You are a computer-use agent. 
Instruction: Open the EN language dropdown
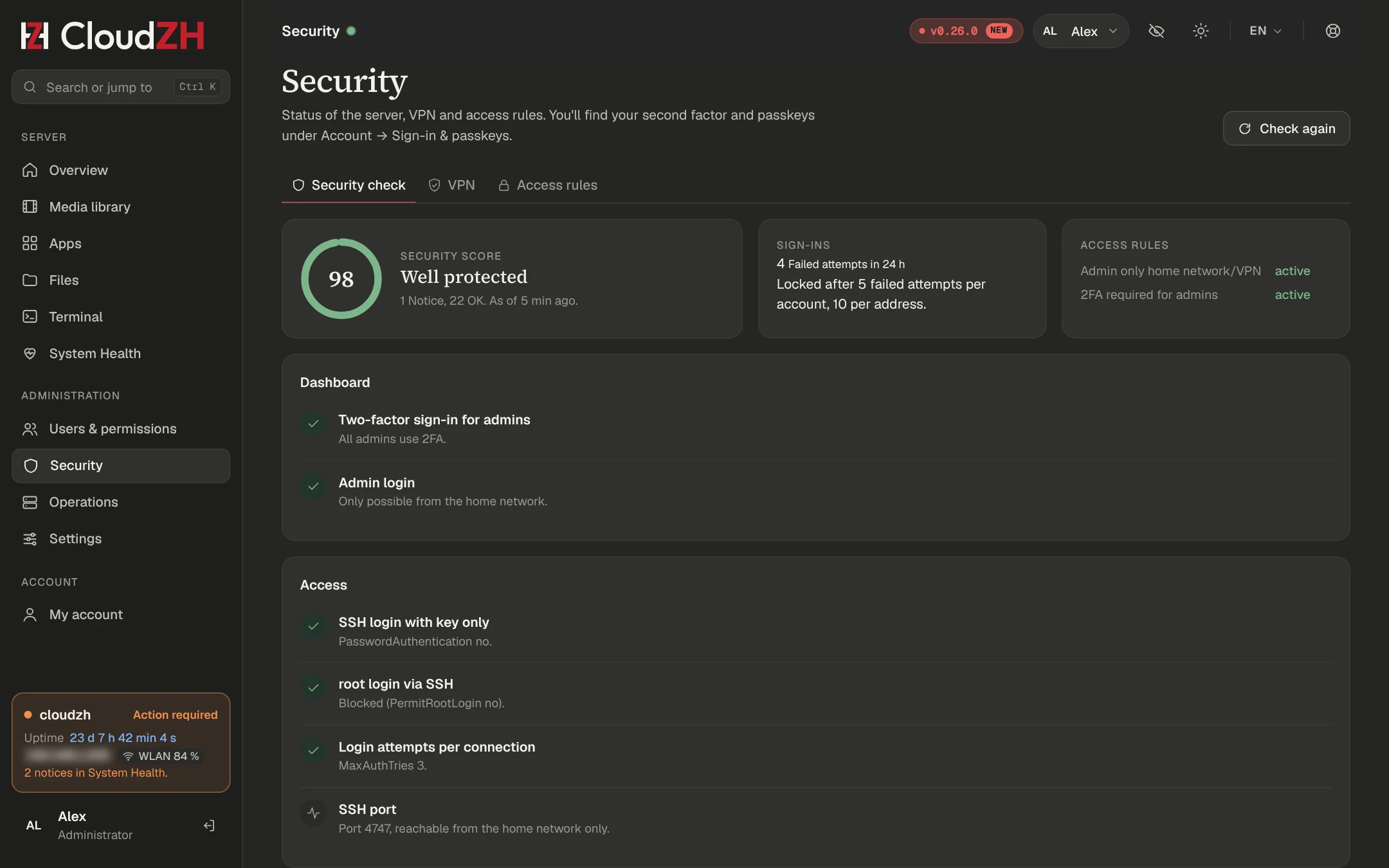click(x=1266, y=31)
